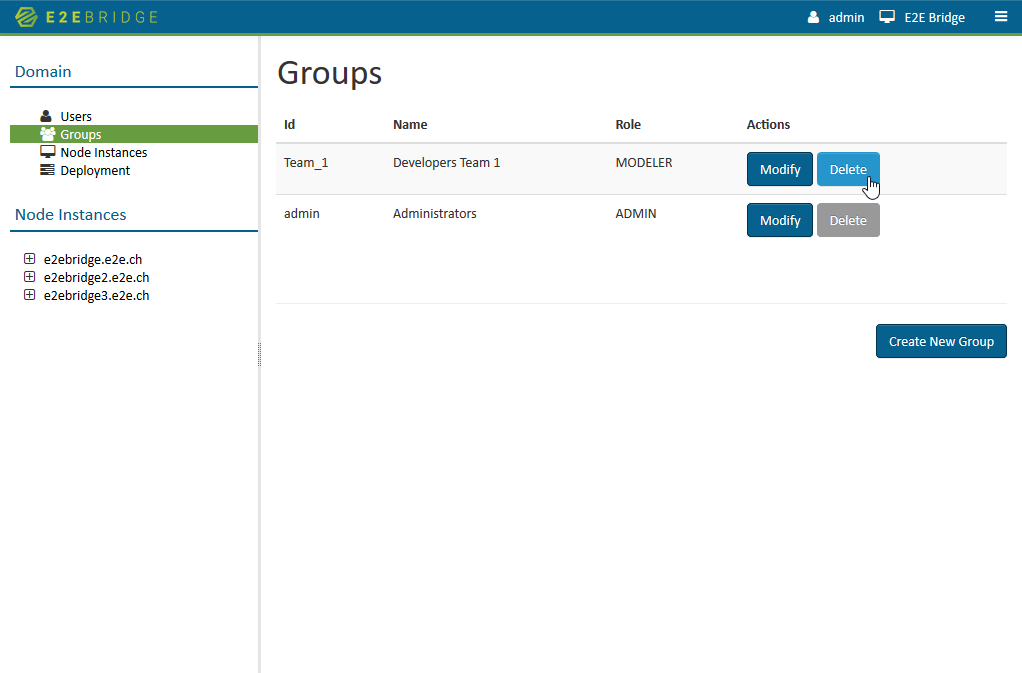1022x673 pixels.
Task: Click the Name column header
Action: coord(410,124)
